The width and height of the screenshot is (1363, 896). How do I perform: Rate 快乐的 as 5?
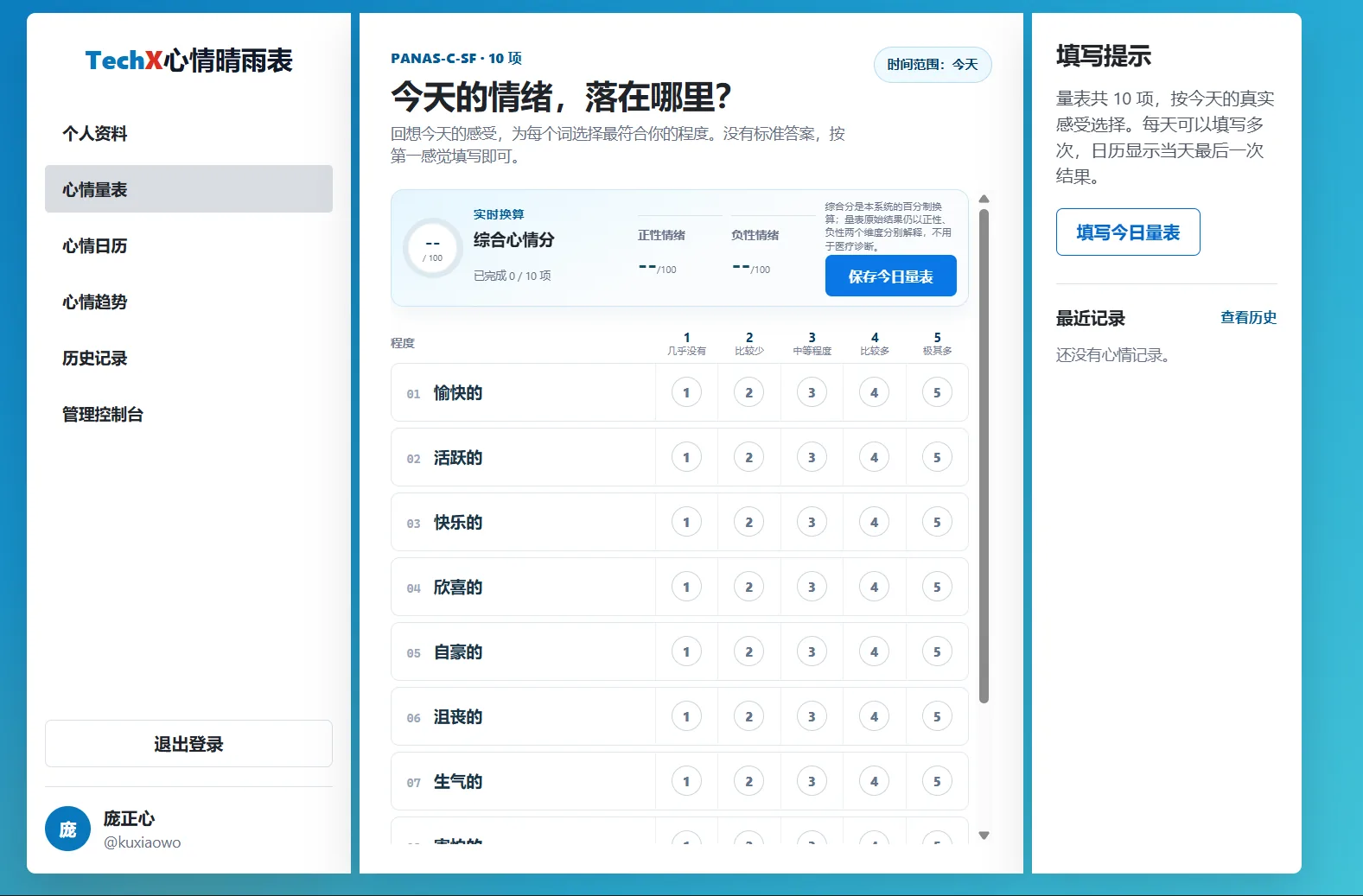(x=937, y=522)
